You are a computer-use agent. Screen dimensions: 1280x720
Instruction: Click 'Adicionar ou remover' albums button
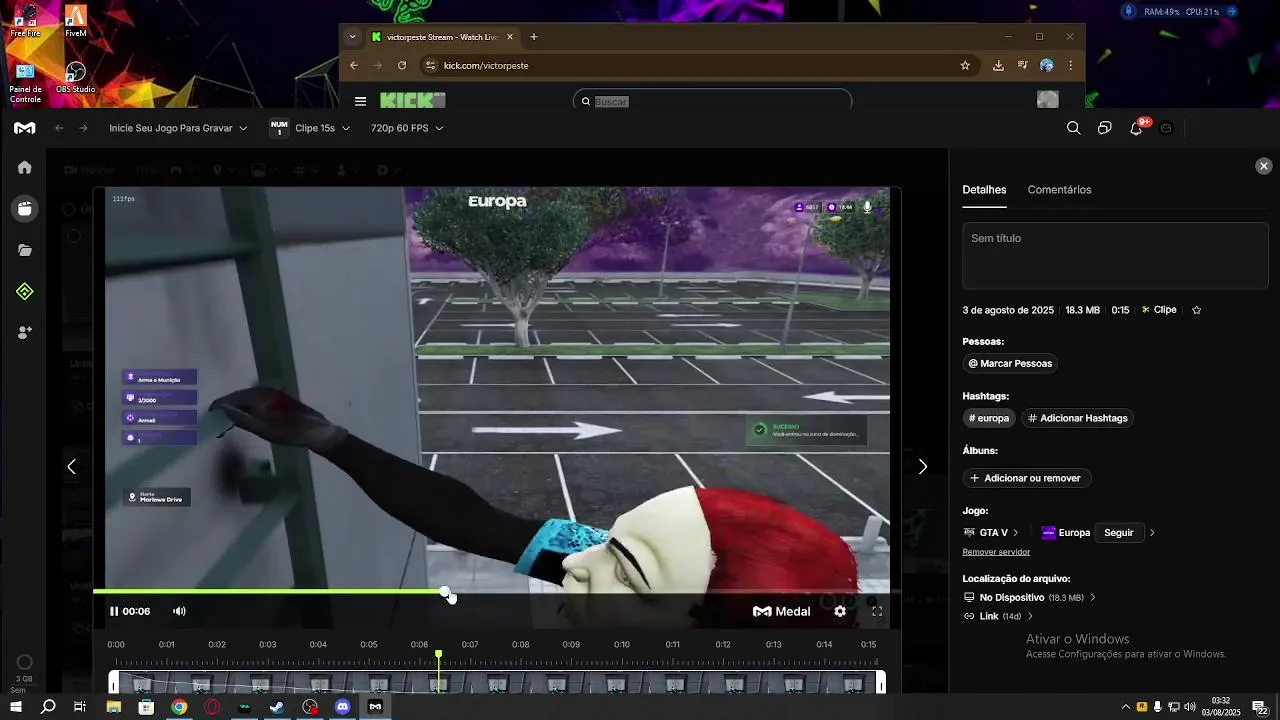point(1026,478)
